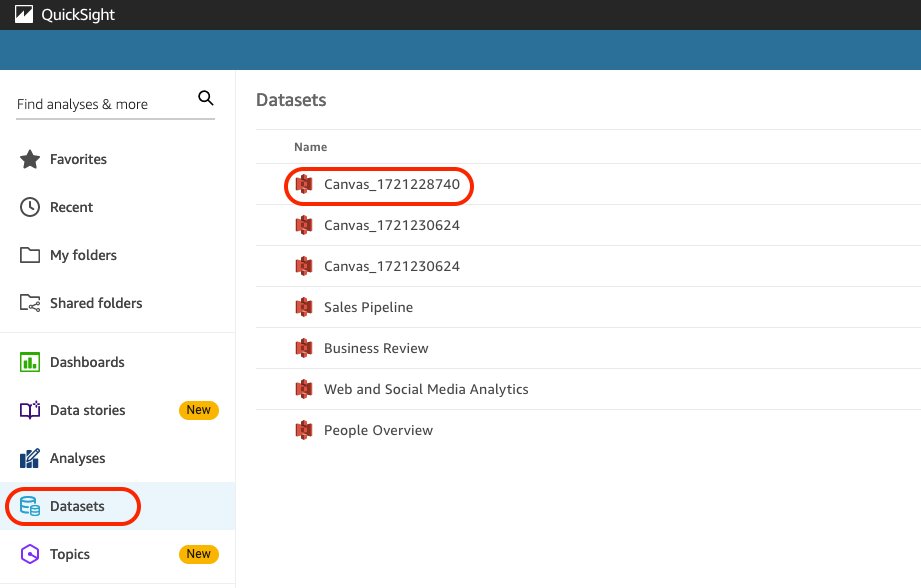The image size is (921, 588).
Task: Sort by the Name column header
Action: pyautogui.click(x=311, y=147)
